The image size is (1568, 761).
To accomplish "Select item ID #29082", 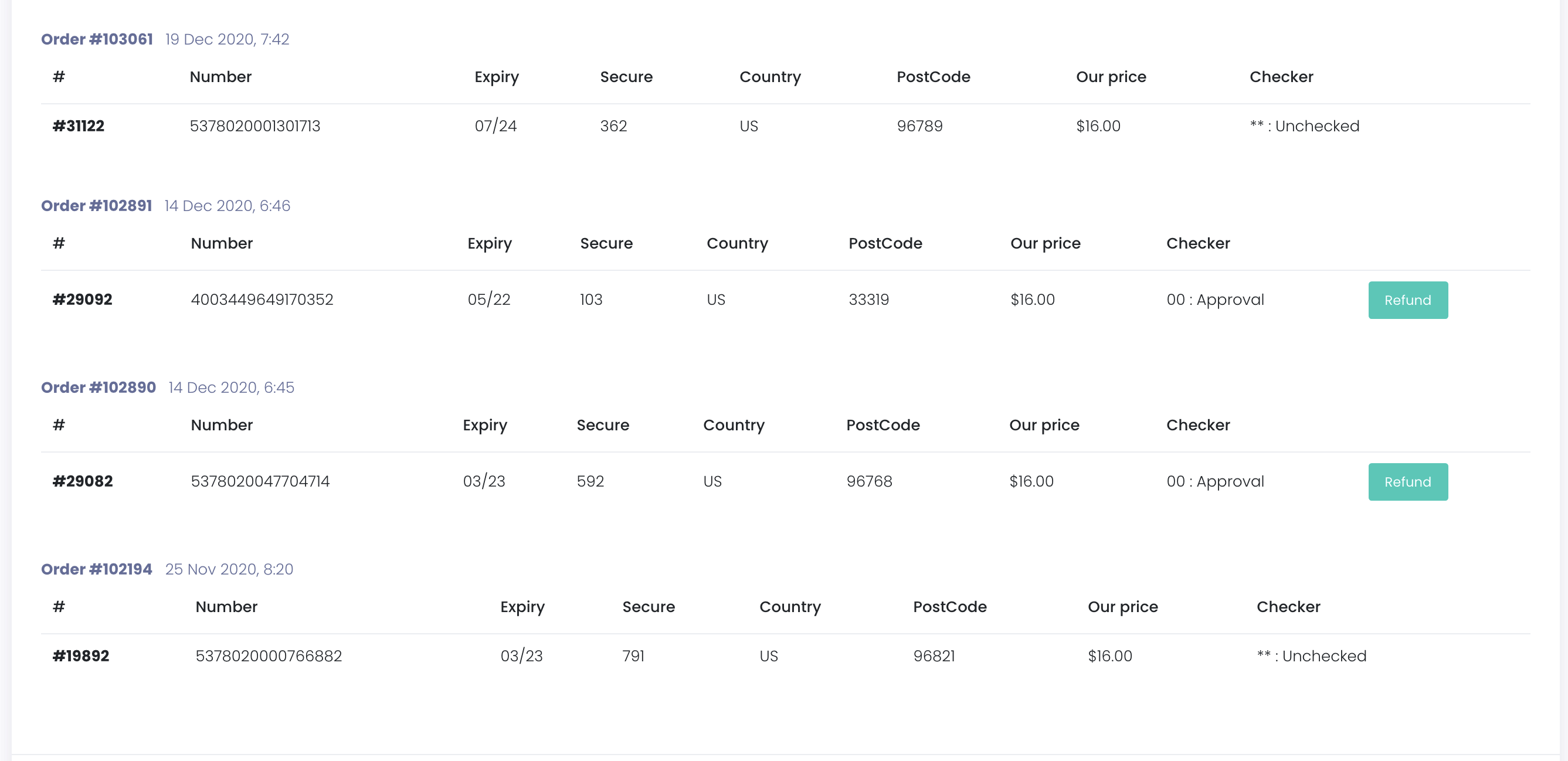I will pos(83,481).
